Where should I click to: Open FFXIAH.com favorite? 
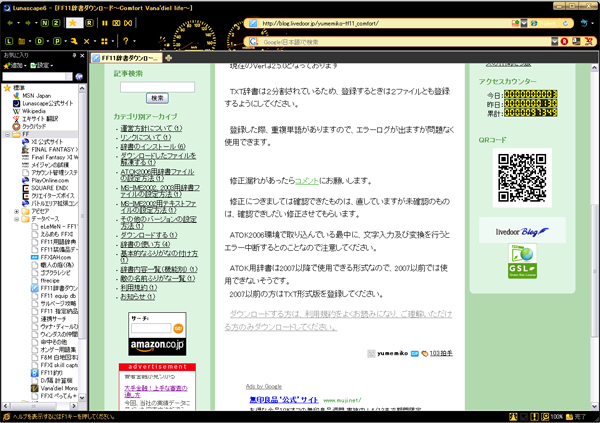(51, 257)
